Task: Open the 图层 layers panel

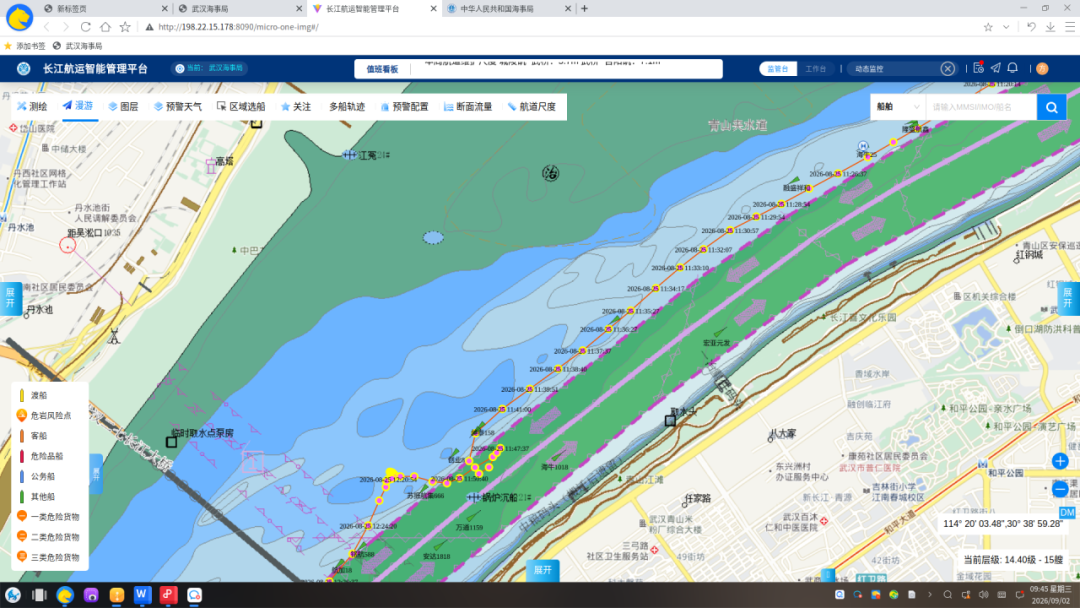Action: click(x=123, y=107)
